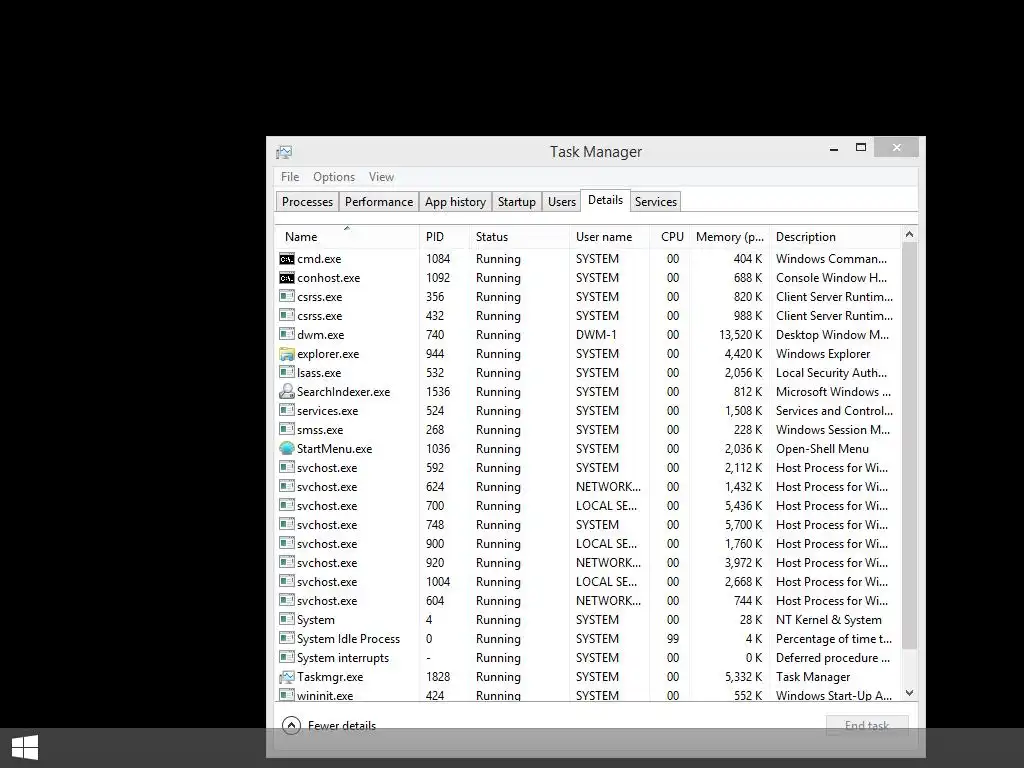Click the Taskmgr.exe process icon
Viewport: 1024px width, 768px height.
(287, 677)
